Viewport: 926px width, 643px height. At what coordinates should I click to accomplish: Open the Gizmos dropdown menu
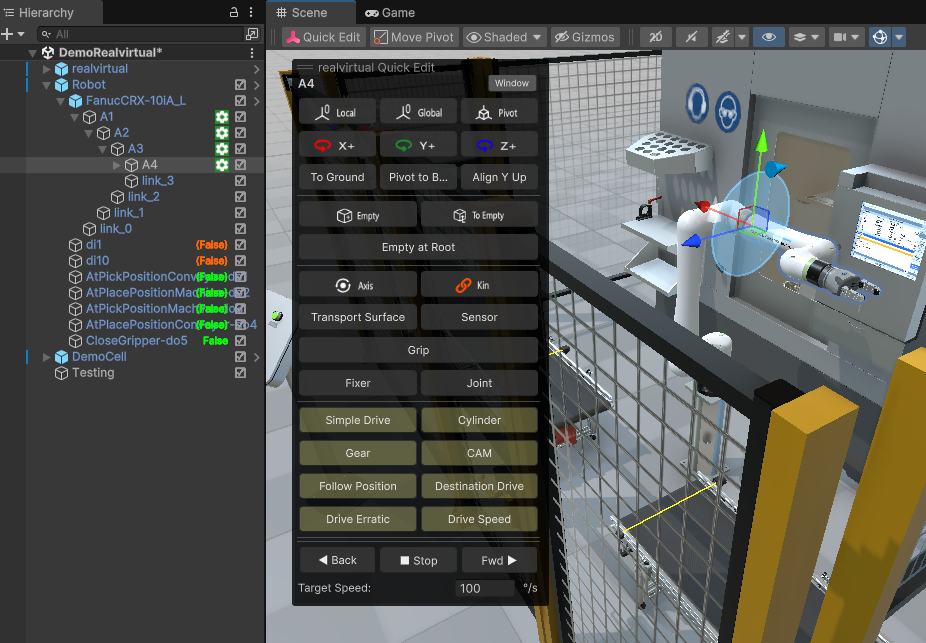585,36
